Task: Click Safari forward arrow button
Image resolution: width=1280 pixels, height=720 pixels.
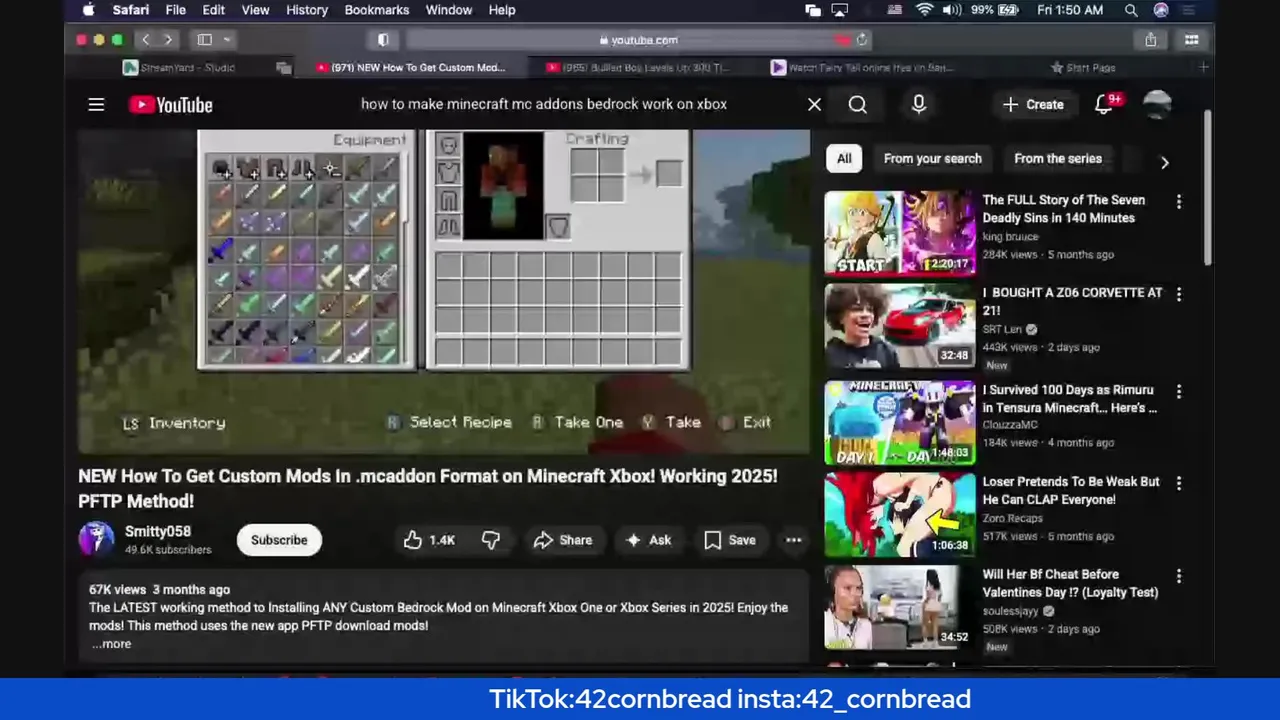Action: click(168, 40)
